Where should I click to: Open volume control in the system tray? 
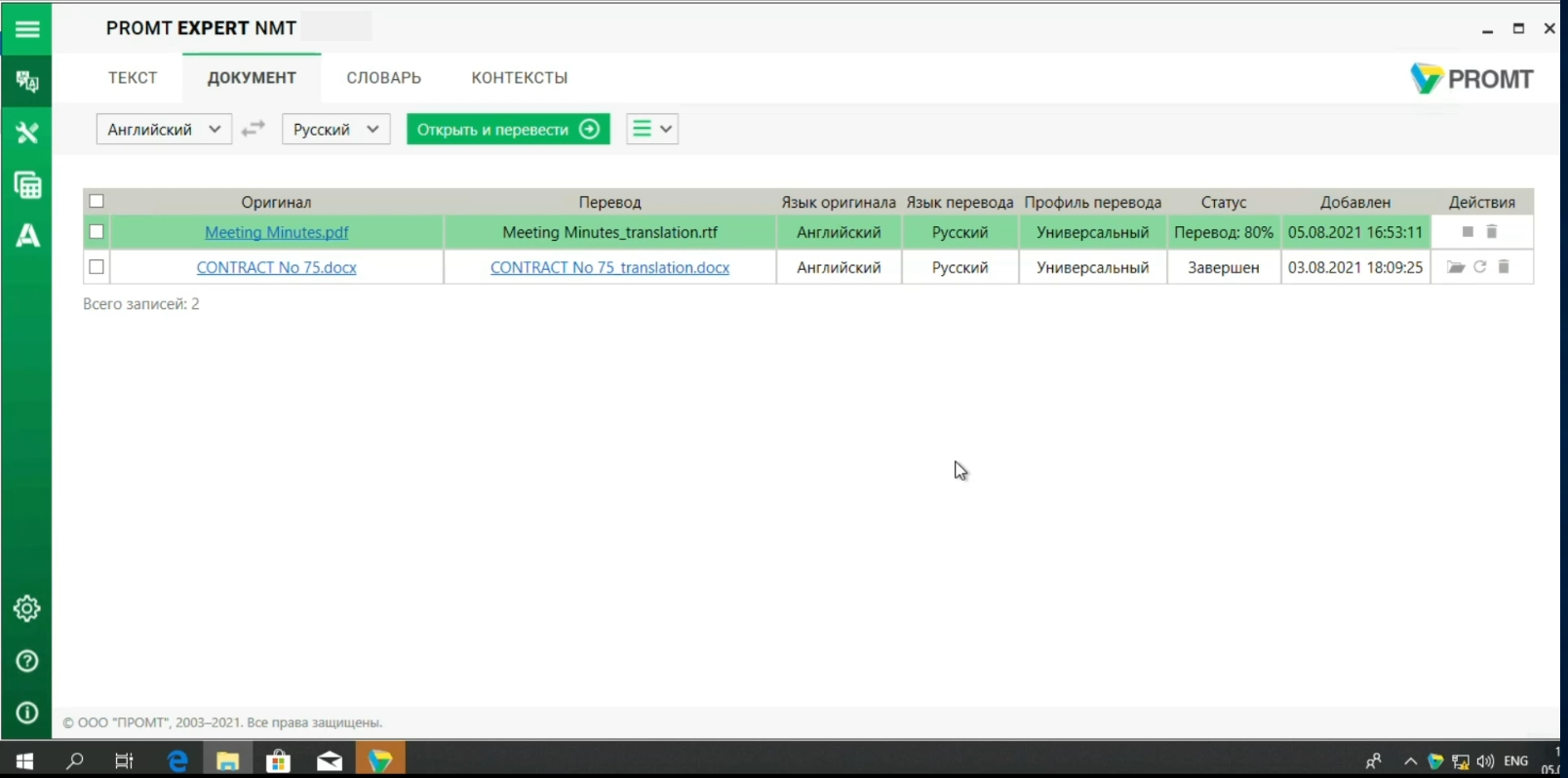coord(1485,761)
